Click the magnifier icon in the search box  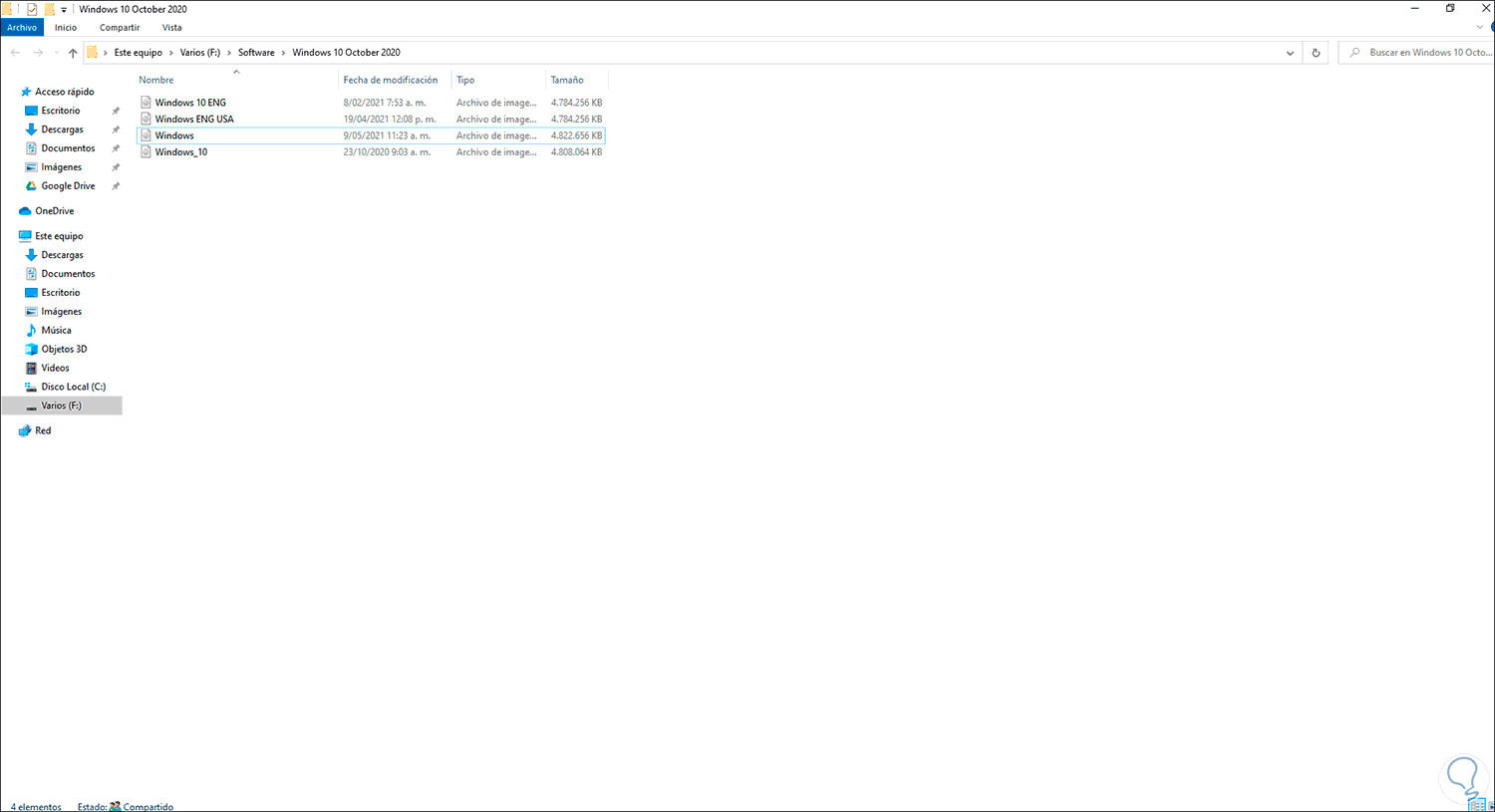click(1354, 53)
